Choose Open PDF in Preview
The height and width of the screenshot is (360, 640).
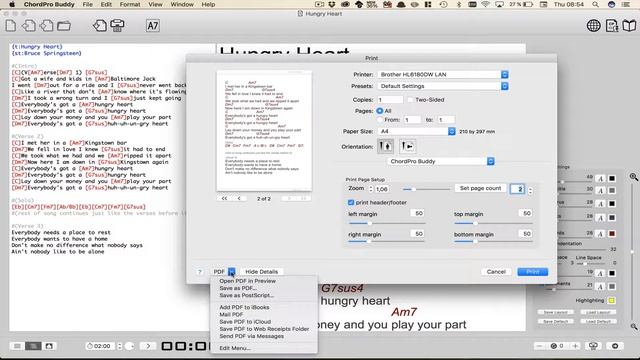point(247,281)
